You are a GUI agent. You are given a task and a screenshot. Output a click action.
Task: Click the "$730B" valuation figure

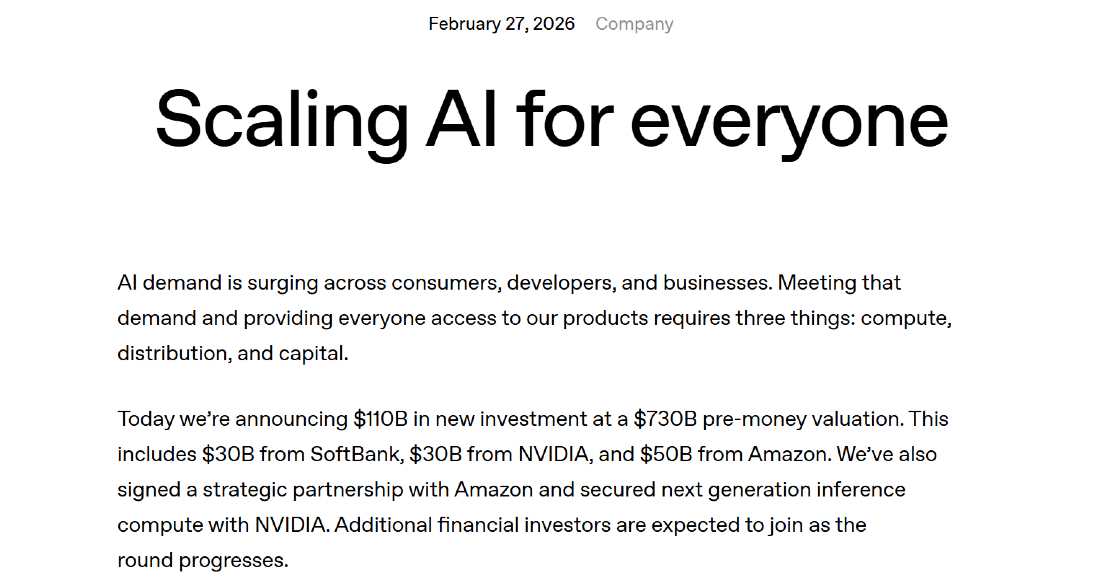coord(666,418)
